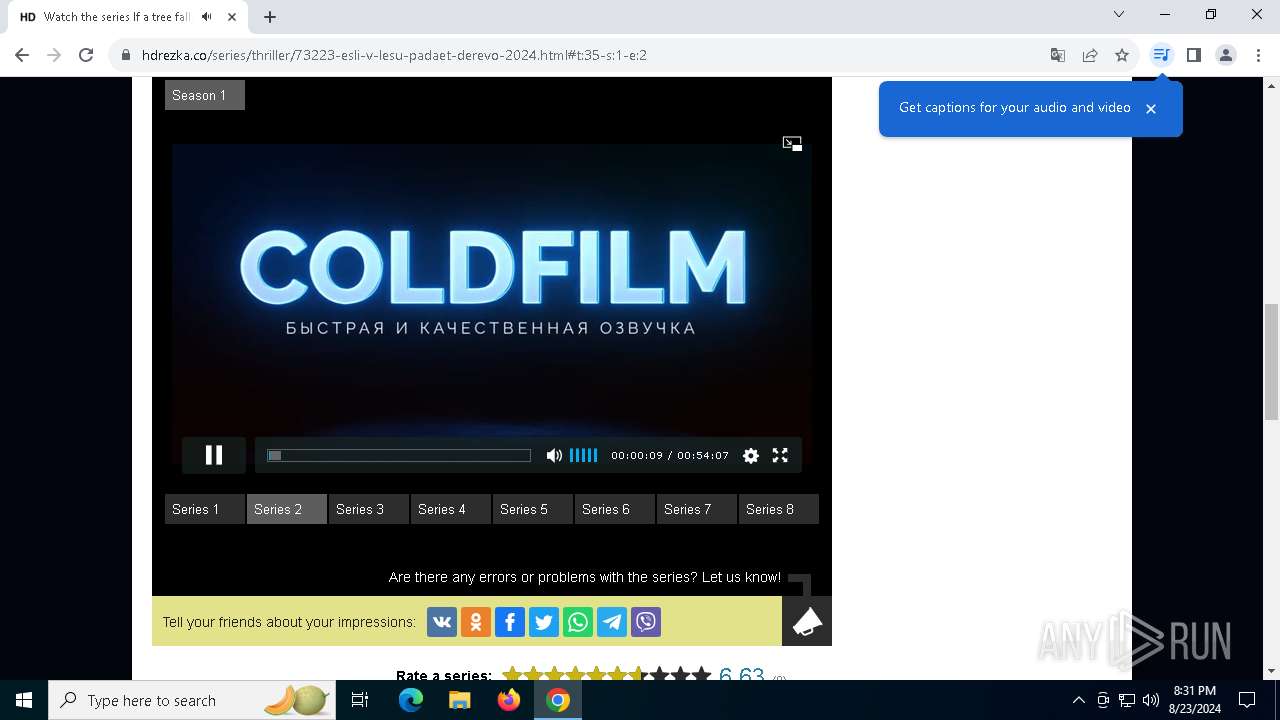Viewport: 1280px width, 720px height.
Task: Select the Series 7 episode
Action: (697, 509)
